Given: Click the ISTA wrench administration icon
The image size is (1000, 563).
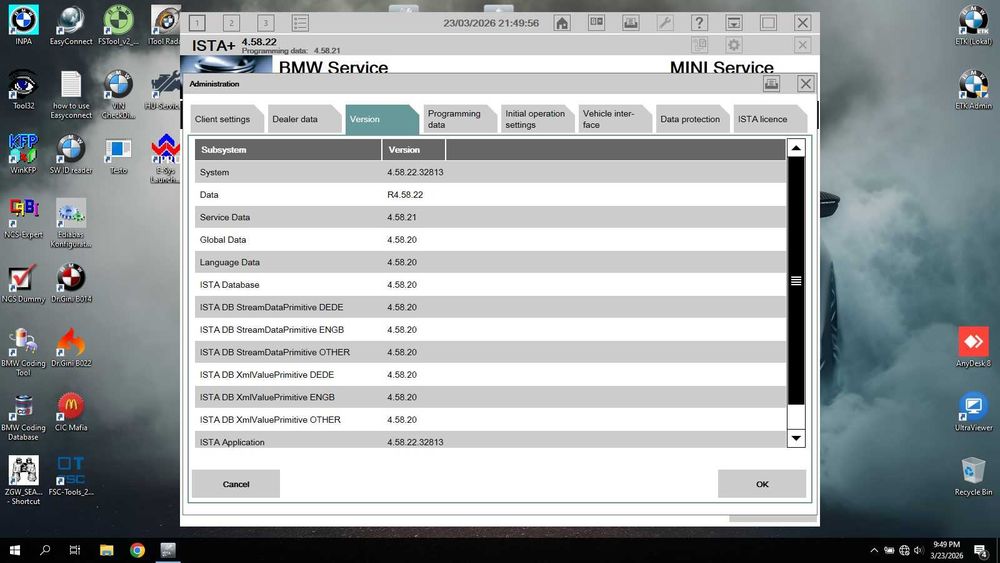Looking at the screenshot, I should pos(665,23).
